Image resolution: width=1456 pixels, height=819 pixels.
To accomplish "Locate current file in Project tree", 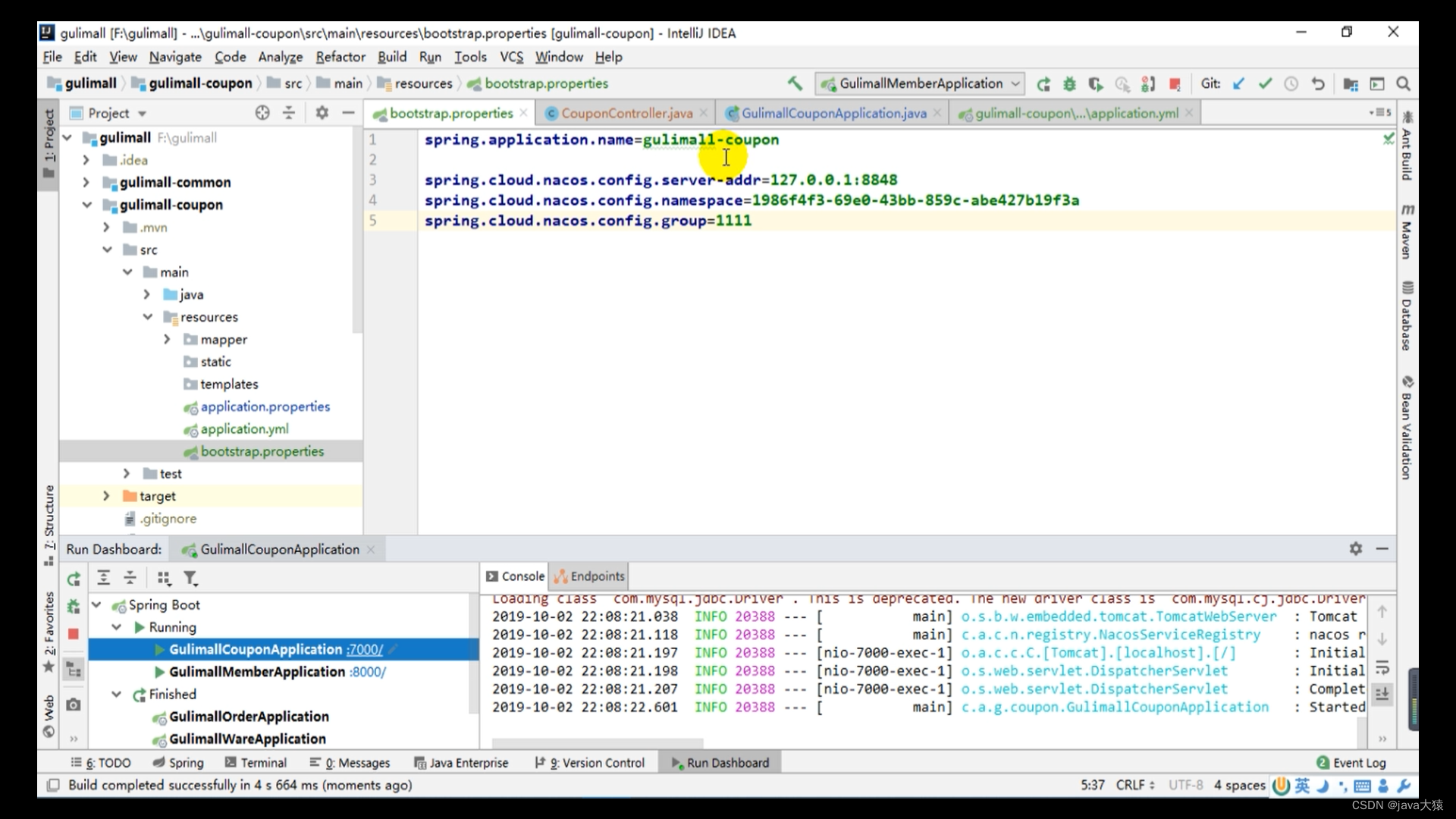I will 262,113.
